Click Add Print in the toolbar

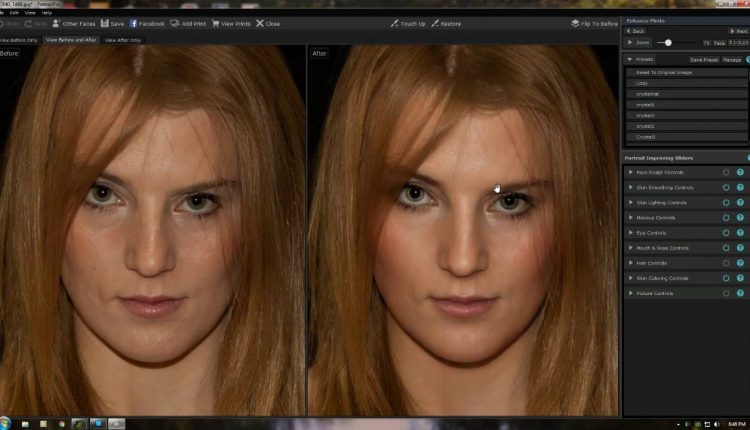pyautogui.click(x=188, y=23)
